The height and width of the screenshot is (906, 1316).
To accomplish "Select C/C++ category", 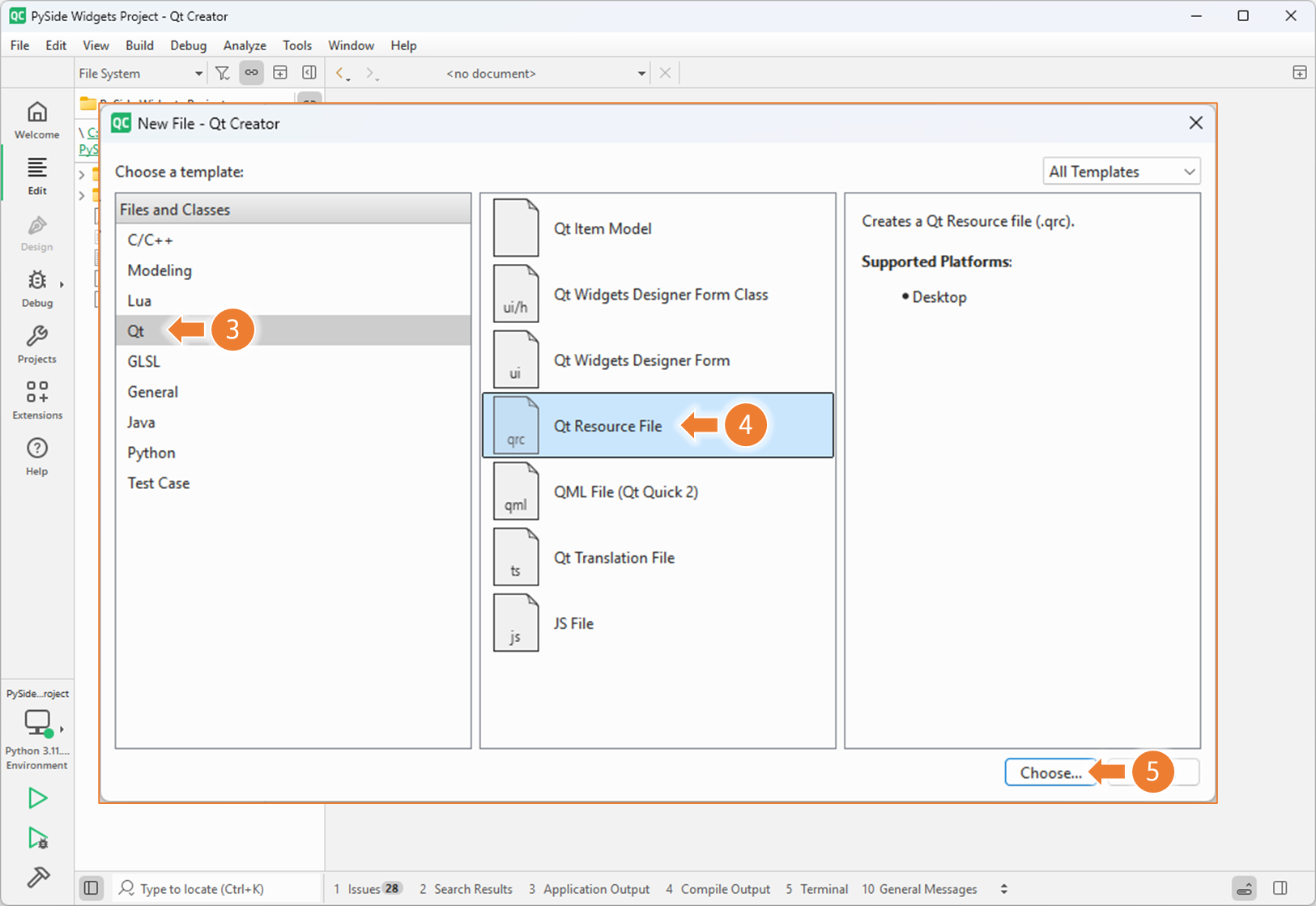I will [x=293, y=240].
